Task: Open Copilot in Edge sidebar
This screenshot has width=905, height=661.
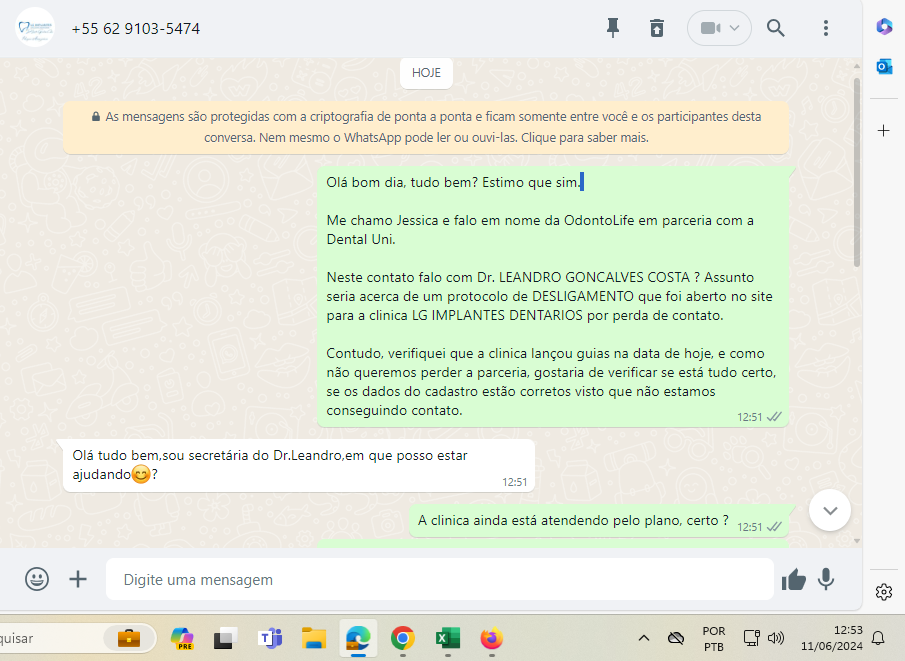Action: (x=884, y=27)
